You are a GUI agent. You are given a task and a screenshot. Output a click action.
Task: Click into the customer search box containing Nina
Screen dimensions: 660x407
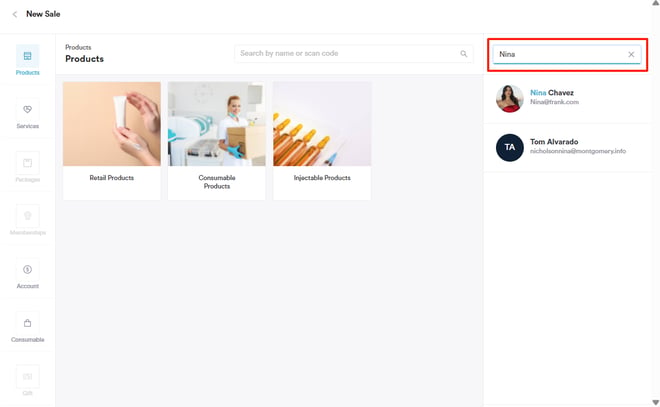[x=560, y=54]
